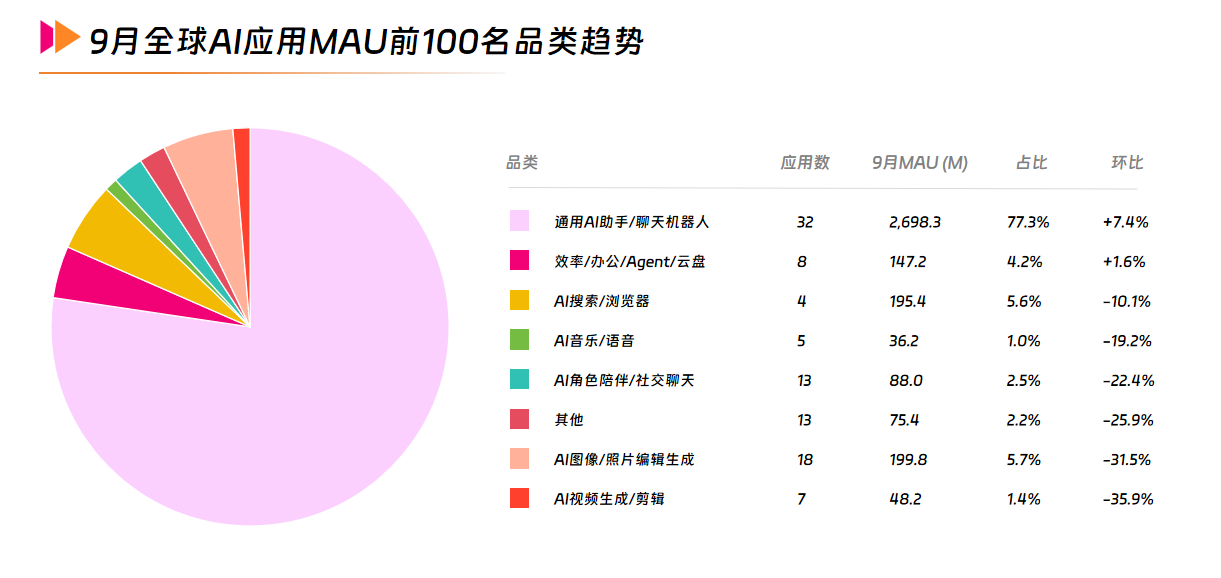This screenshot has height=578, width=1221.
Task: Click the label 其他
Action: coord(569,419)
